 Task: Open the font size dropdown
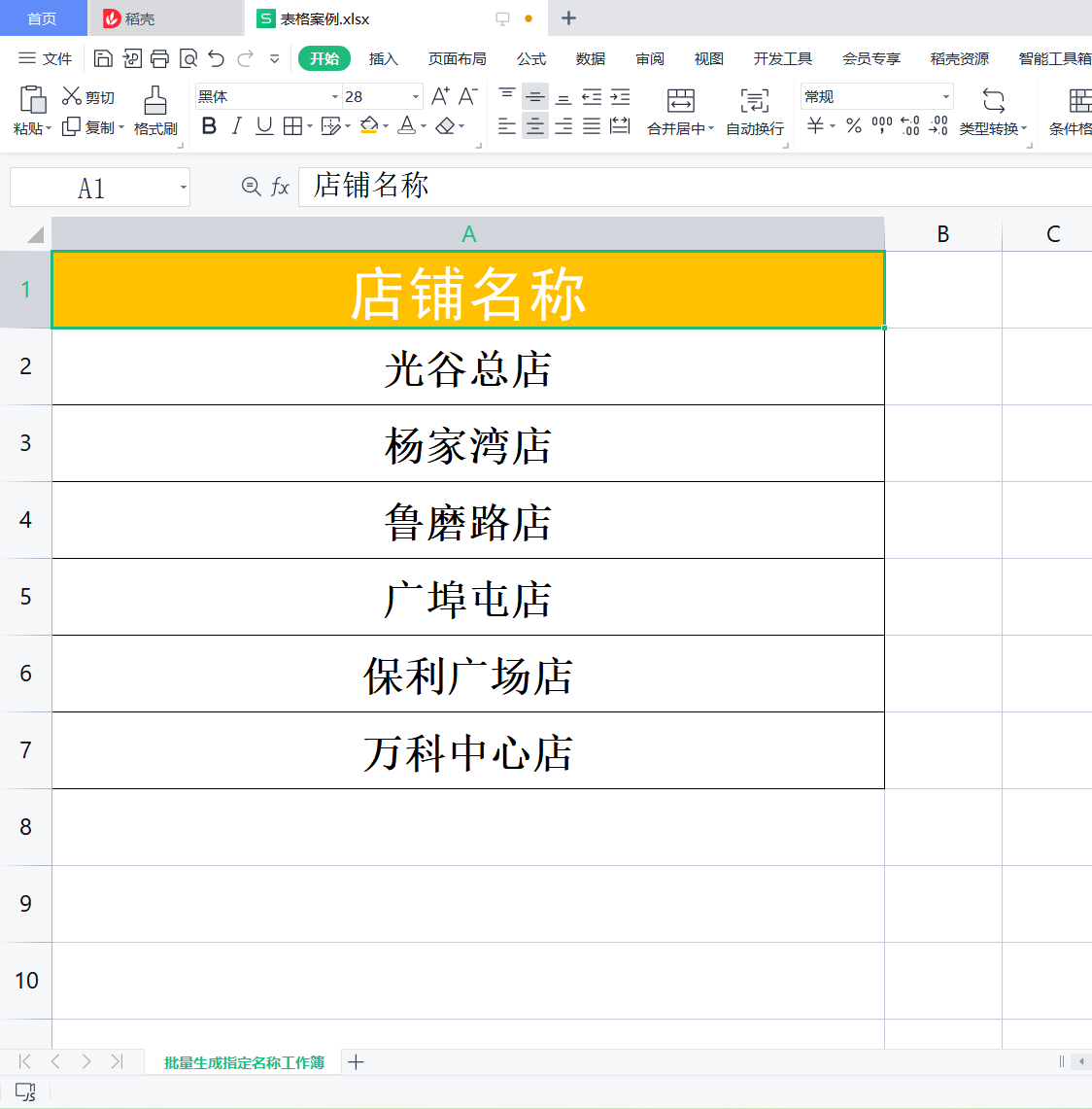click(416, 97)
